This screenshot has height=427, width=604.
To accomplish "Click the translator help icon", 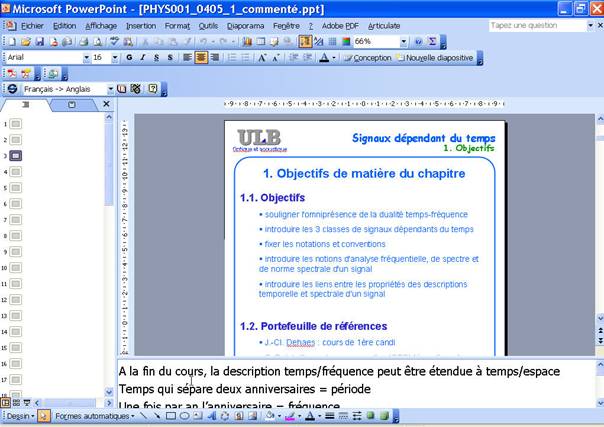I will click(153, 89).
